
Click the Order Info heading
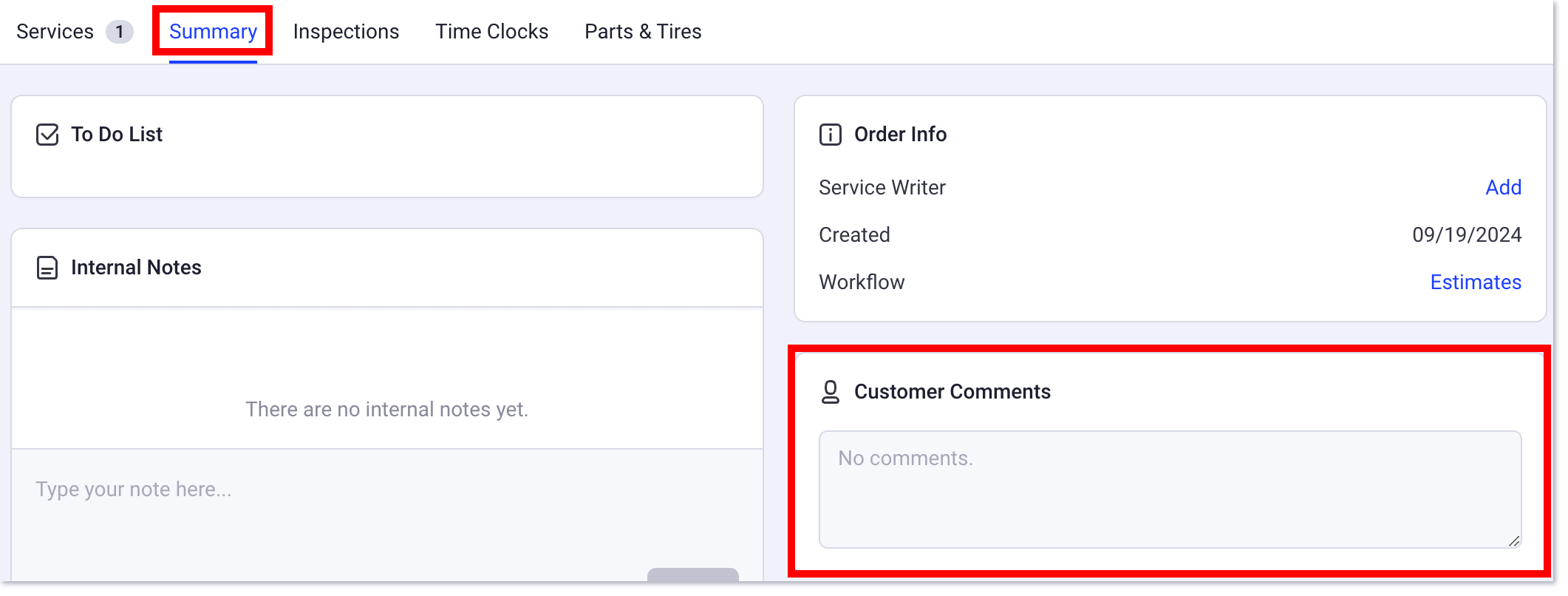pos(900,135)
